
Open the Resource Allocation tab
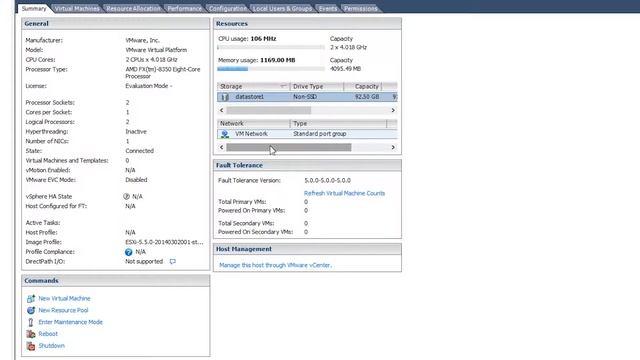(x=133, y=8)
